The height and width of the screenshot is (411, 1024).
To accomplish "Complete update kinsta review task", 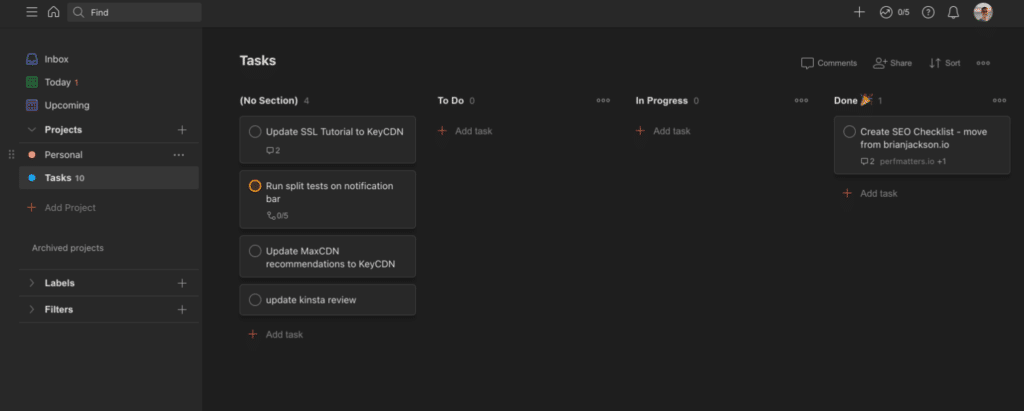I will pyautogui.click(x=255, y=300).
